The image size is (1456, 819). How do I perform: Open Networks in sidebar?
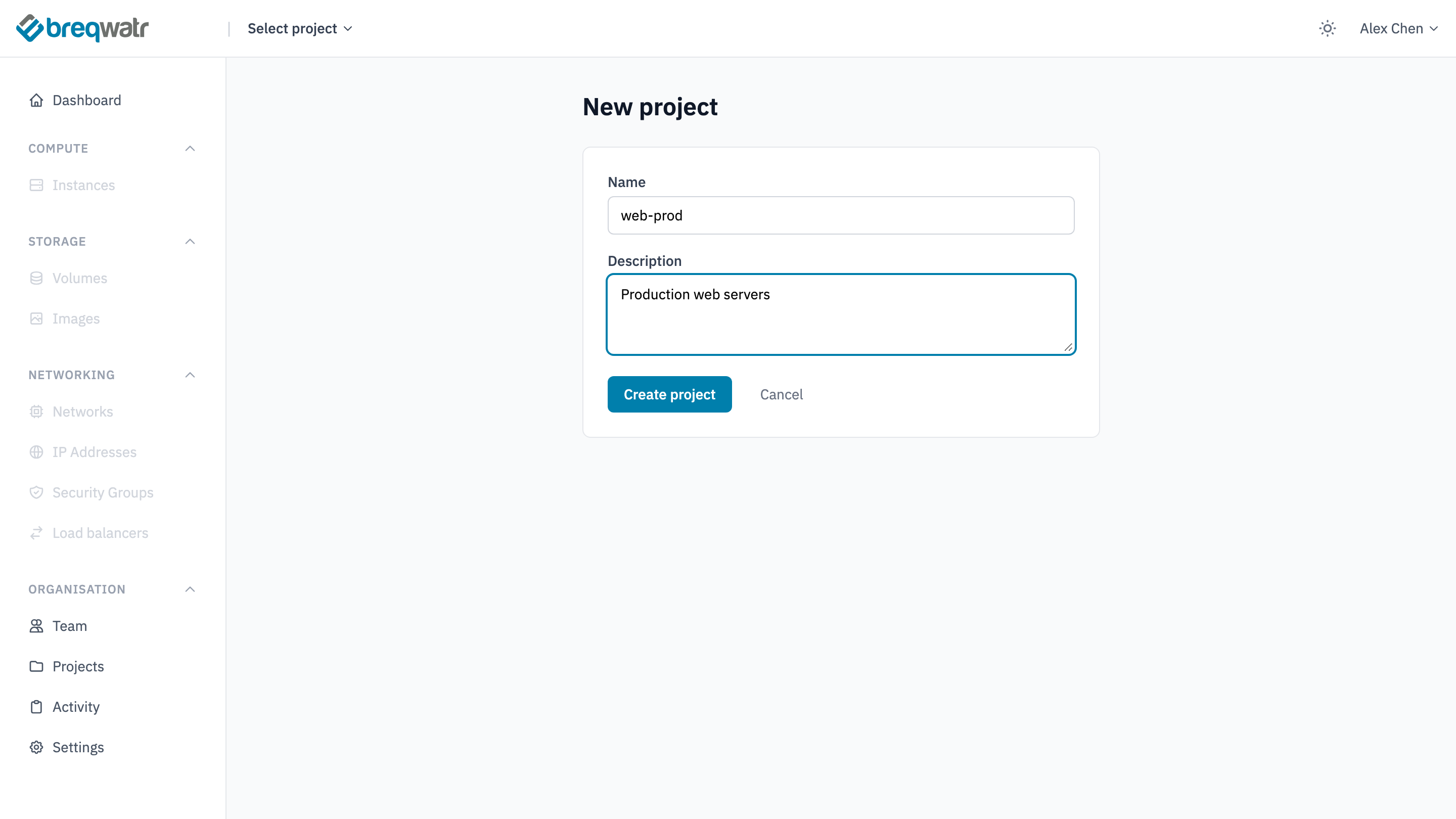(x=82, y=412)
